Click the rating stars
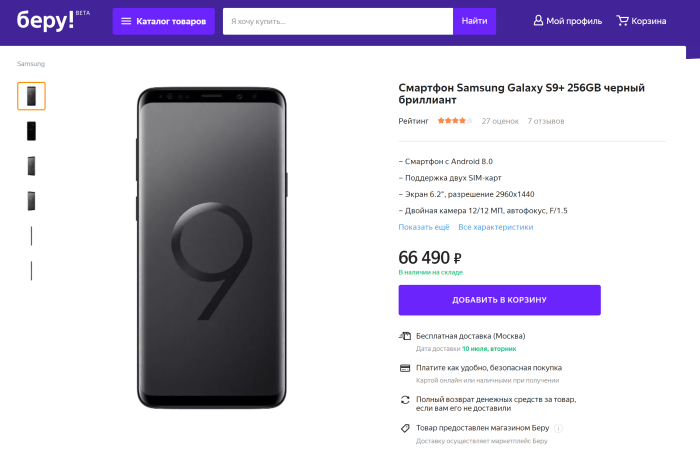 click(455, 121)
